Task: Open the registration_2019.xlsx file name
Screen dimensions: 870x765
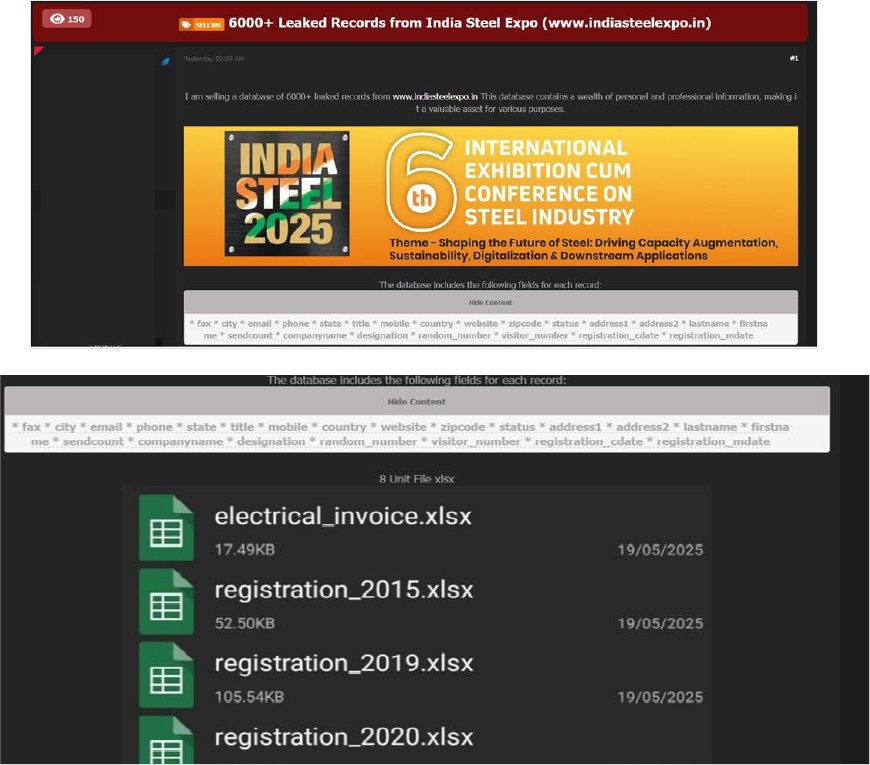Action: pos(345,664)
